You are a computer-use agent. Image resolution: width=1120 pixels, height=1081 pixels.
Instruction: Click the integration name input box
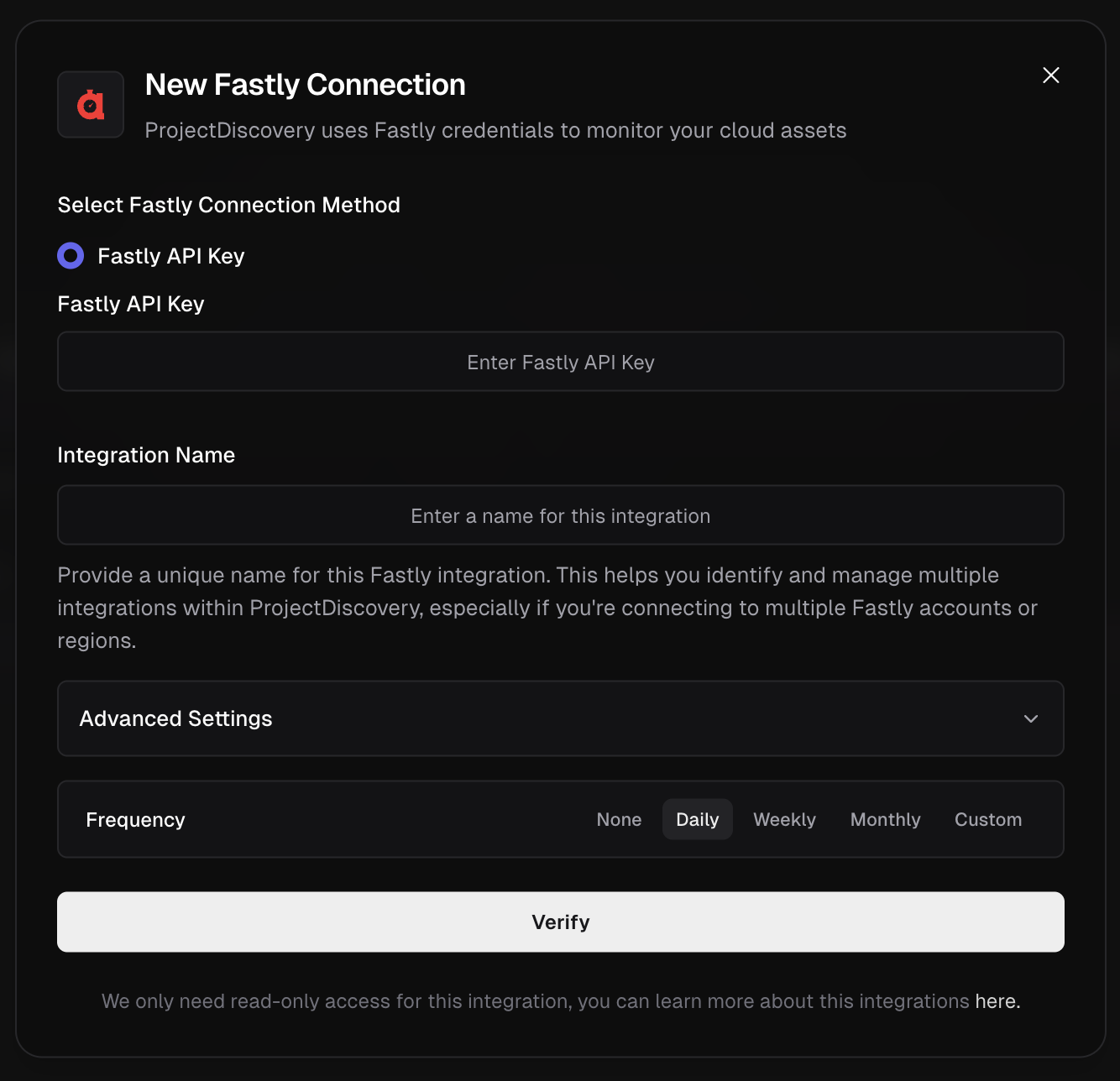tap(560, 515)
